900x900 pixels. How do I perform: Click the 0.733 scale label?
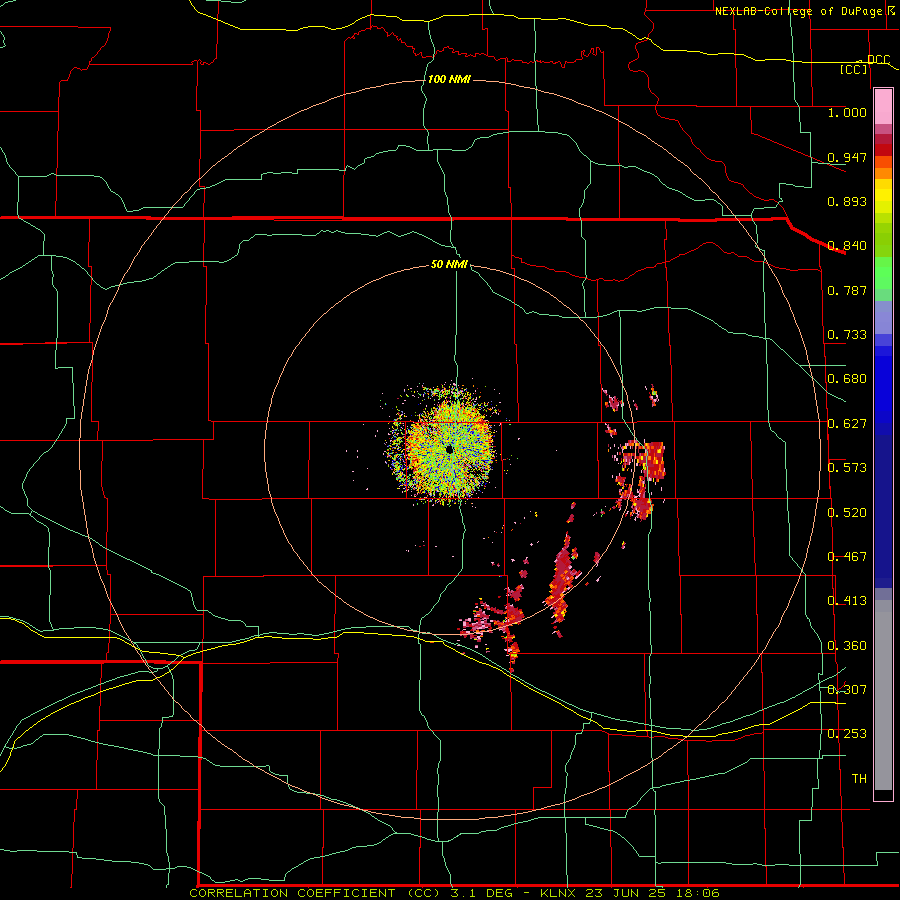pyautogui.click(x=847, y=334)
